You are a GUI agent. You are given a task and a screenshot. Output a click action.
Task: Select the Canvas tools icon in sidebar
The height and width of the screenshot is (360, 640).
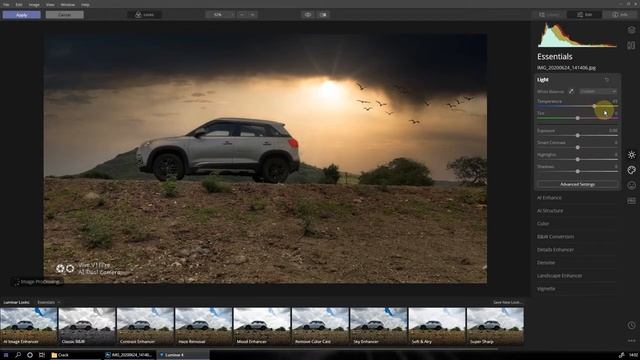(631, 45)
